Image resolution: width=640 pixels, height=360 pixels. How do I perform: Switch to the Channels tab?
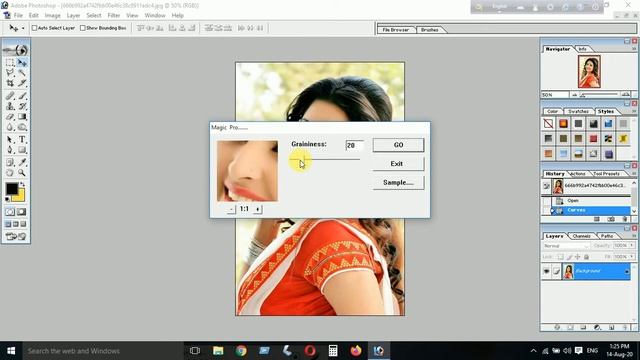tap(582, 236)
